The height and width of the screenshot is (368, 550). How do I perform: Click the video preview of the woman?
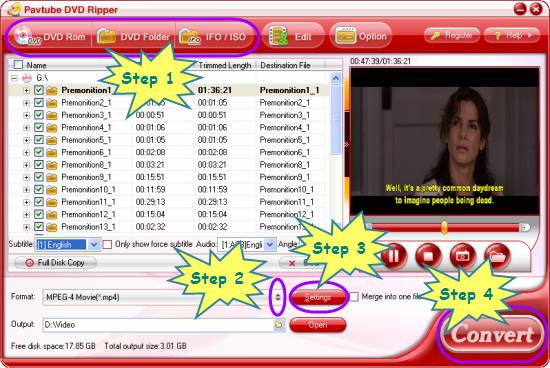(445, 141)
